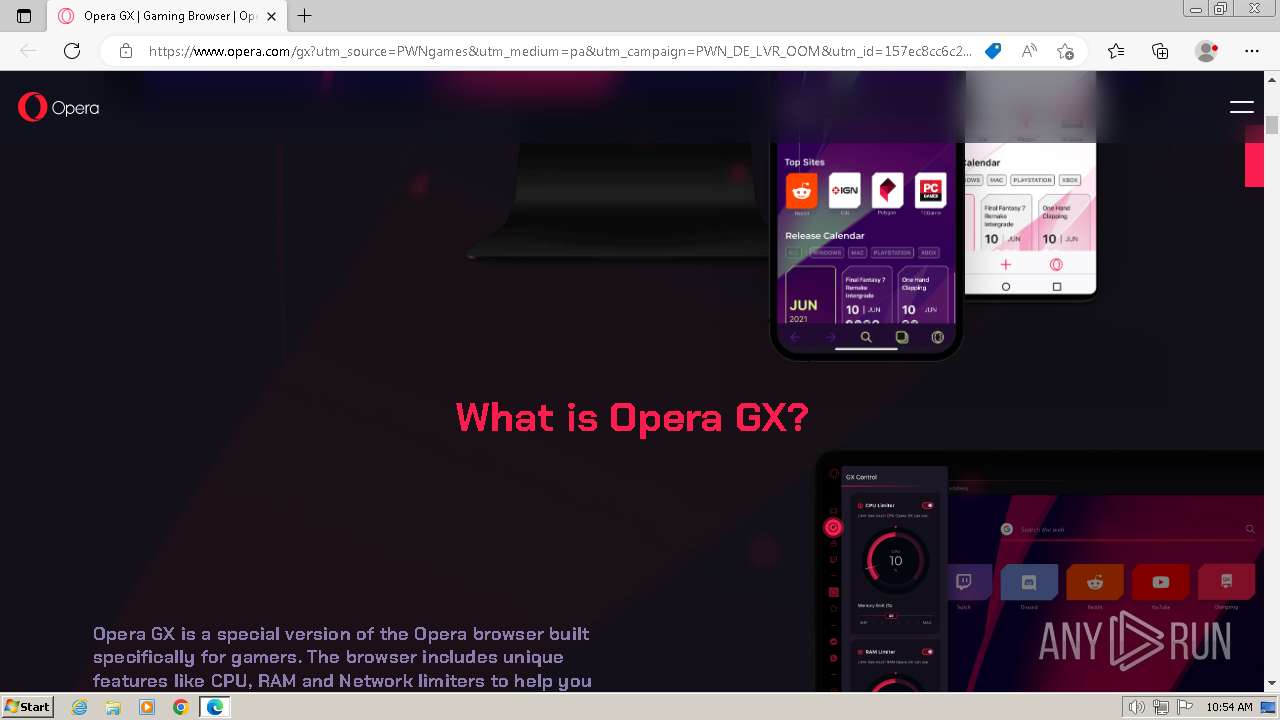This screenshot has height=720, width=1280.
Task: Tap the search icon on phone bottom bar
Action: click(866, 337)
